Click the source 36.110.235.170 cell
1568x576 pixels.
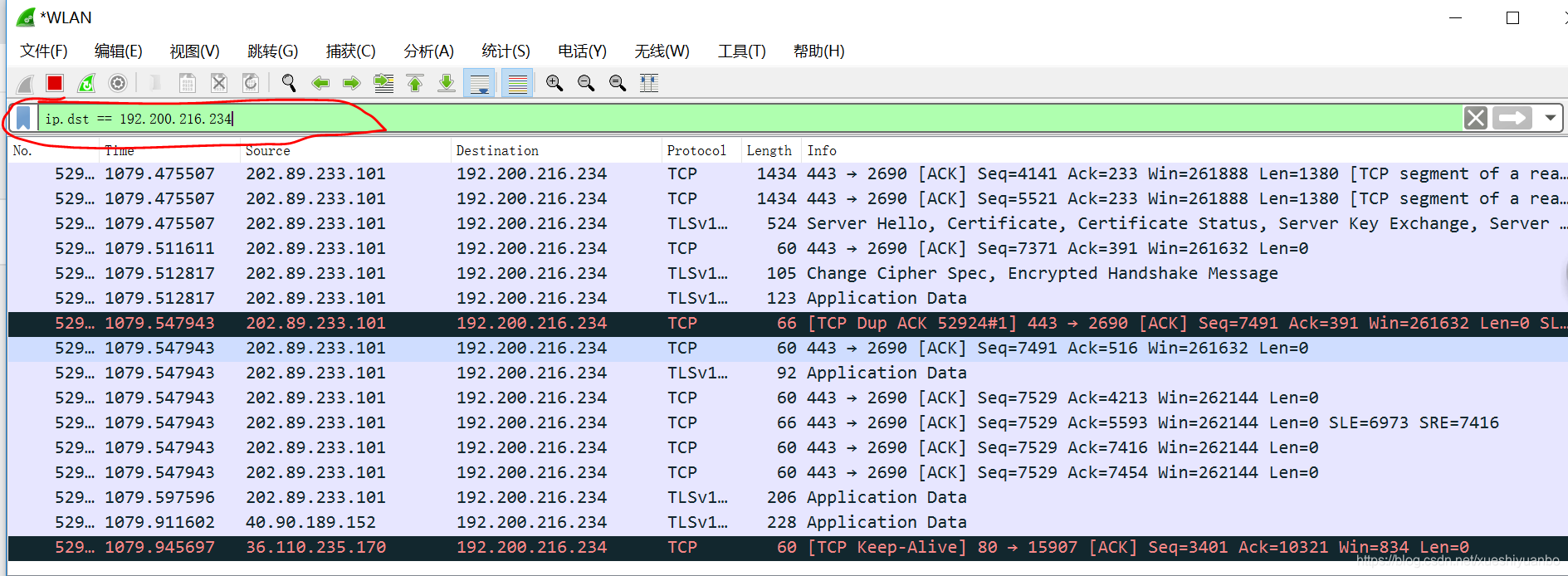315,547
